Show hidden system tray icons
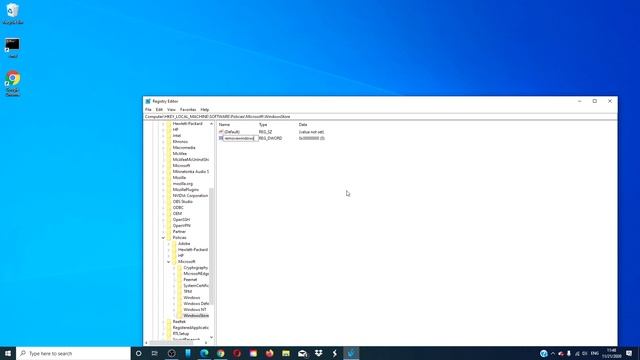Screen dimensions: 640x360 tap(553, 353)
